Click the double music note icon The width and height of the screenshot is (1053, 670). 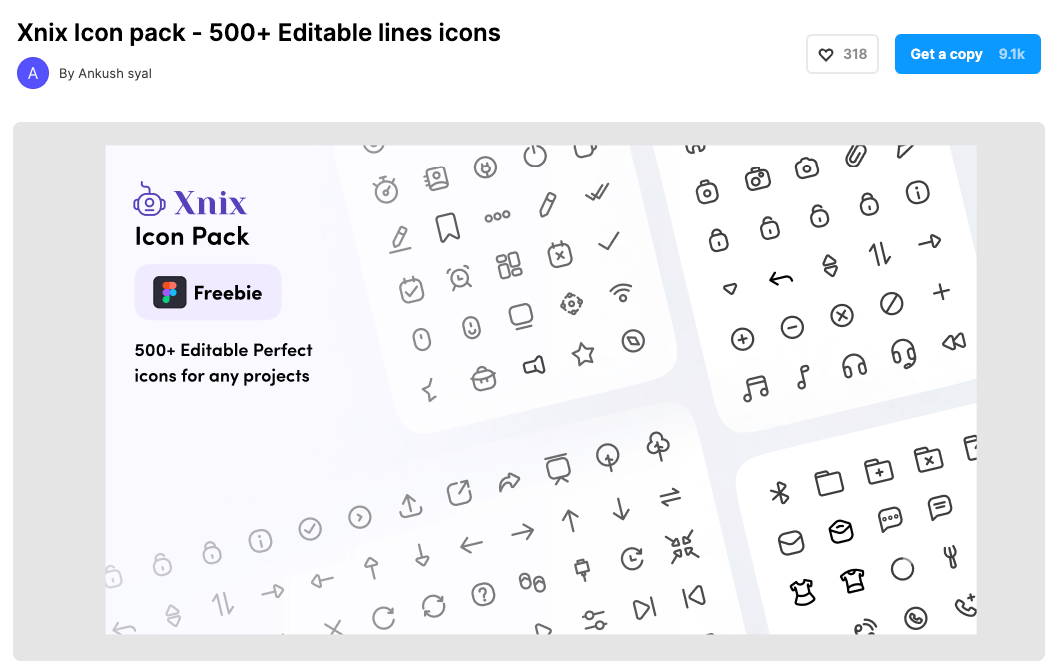[x=756, y=387]
